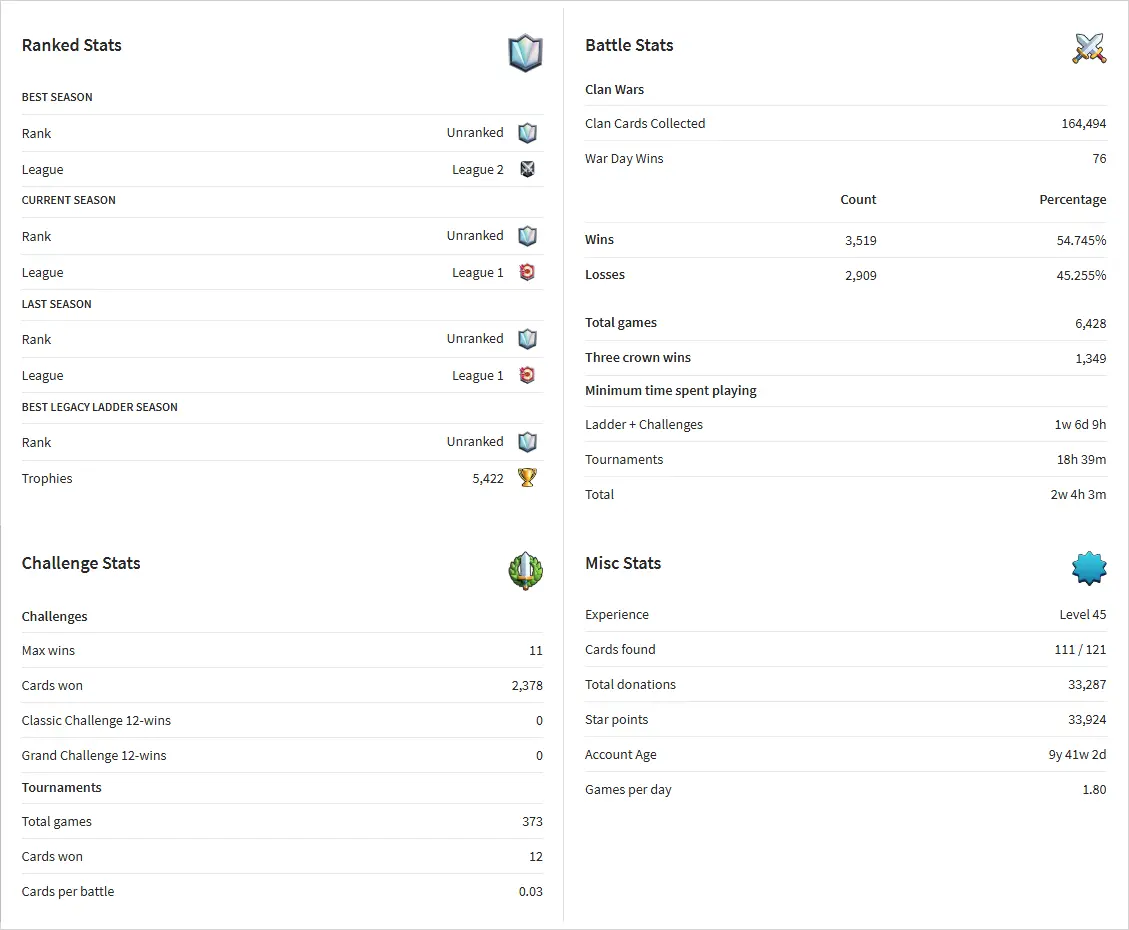Click the Last Season rank shield icon
The image size is (1129, 930).
(x=528, y=339)
